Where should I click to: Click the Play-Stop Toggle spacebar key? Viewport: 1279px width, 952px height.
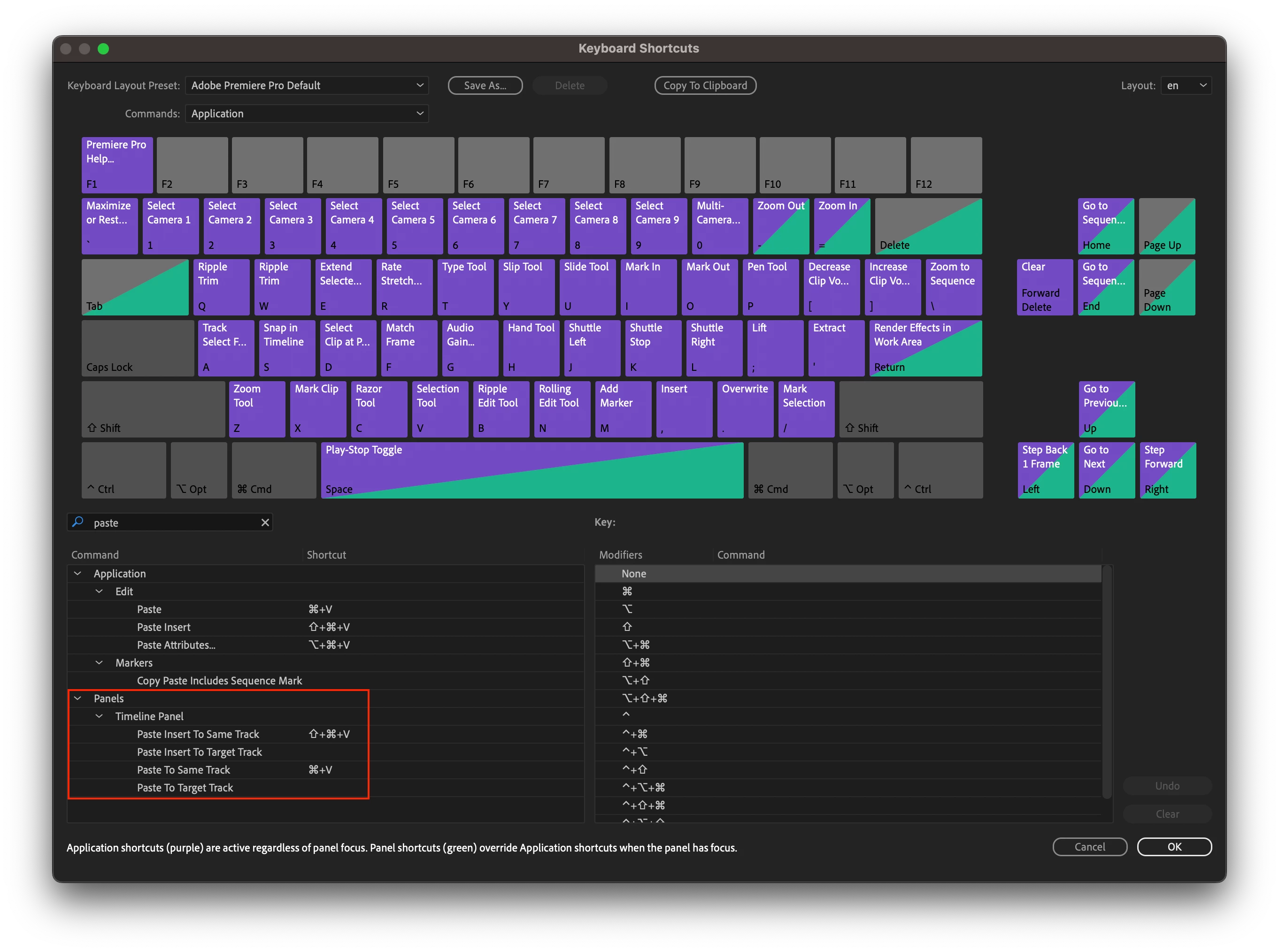click(x=532, y=469)
